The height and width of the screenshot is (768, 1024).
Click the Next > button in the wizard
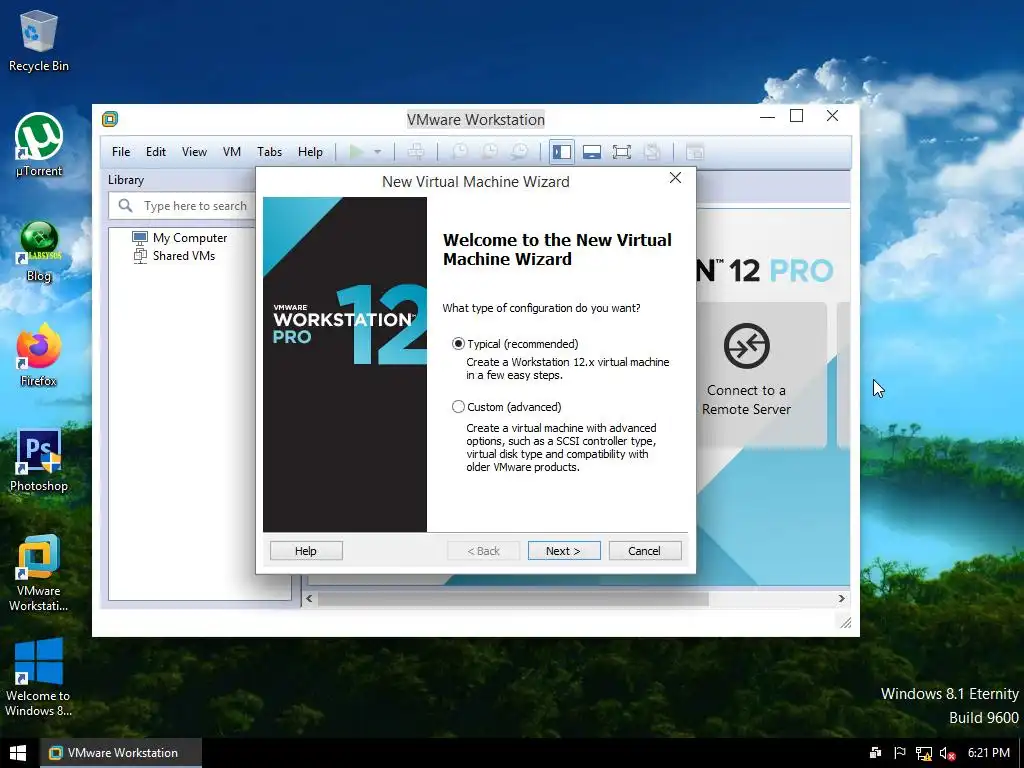point(564,551)
